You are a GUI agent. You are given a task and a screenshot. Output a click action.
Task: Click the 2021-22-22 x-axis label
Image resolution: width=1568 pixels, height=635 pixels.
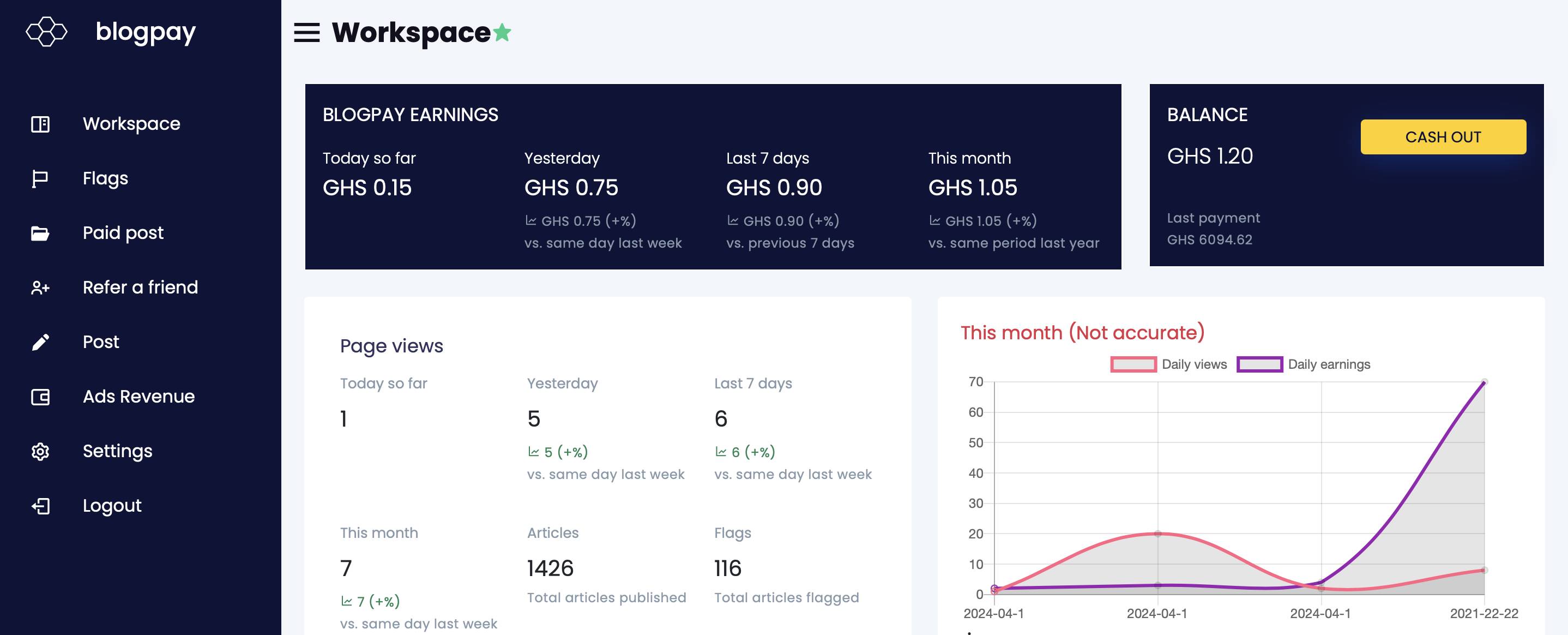[1484, 614]
